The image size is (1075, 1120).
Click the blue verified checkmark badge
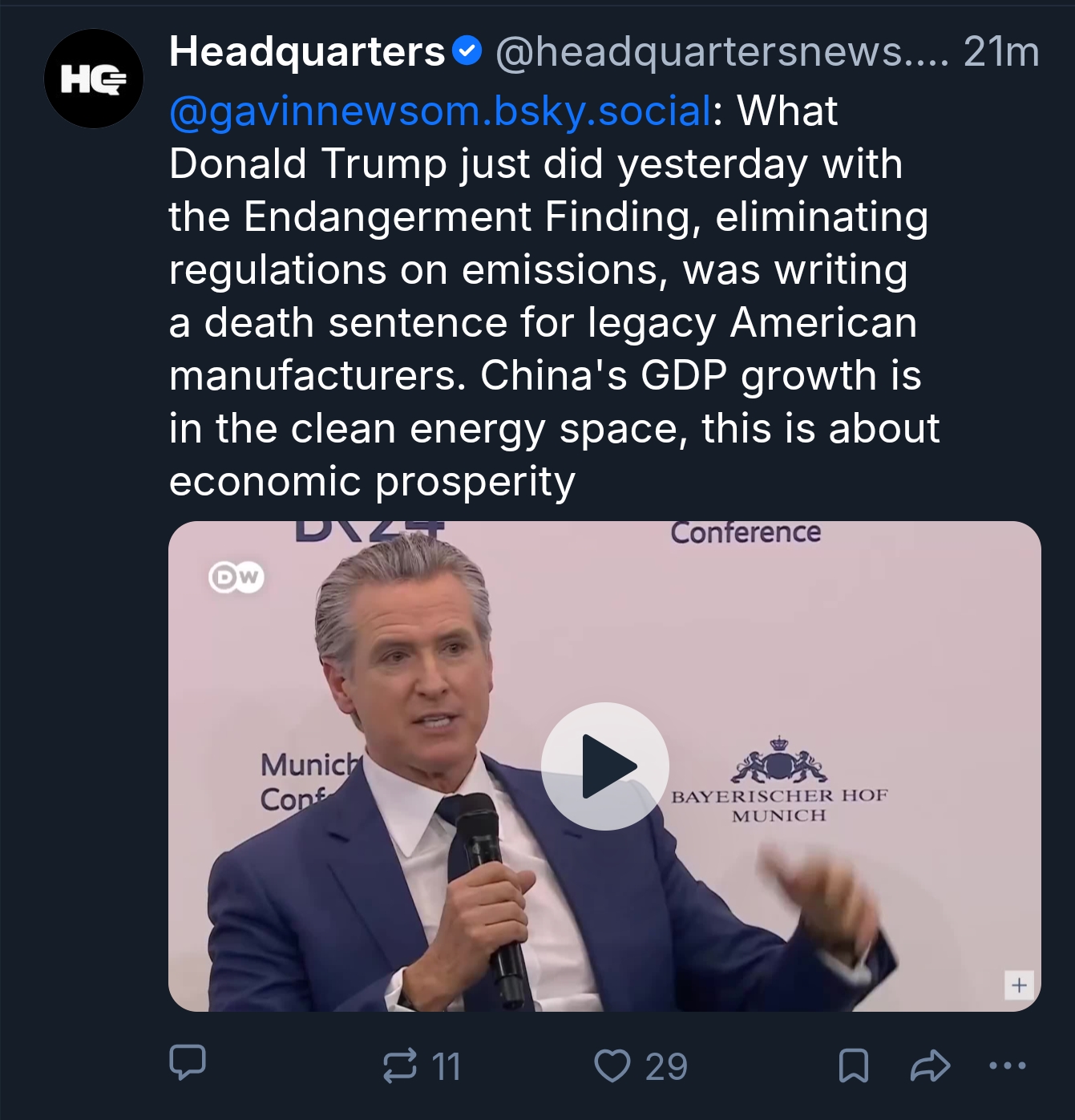pyautogui.click(x=467, y=51)
